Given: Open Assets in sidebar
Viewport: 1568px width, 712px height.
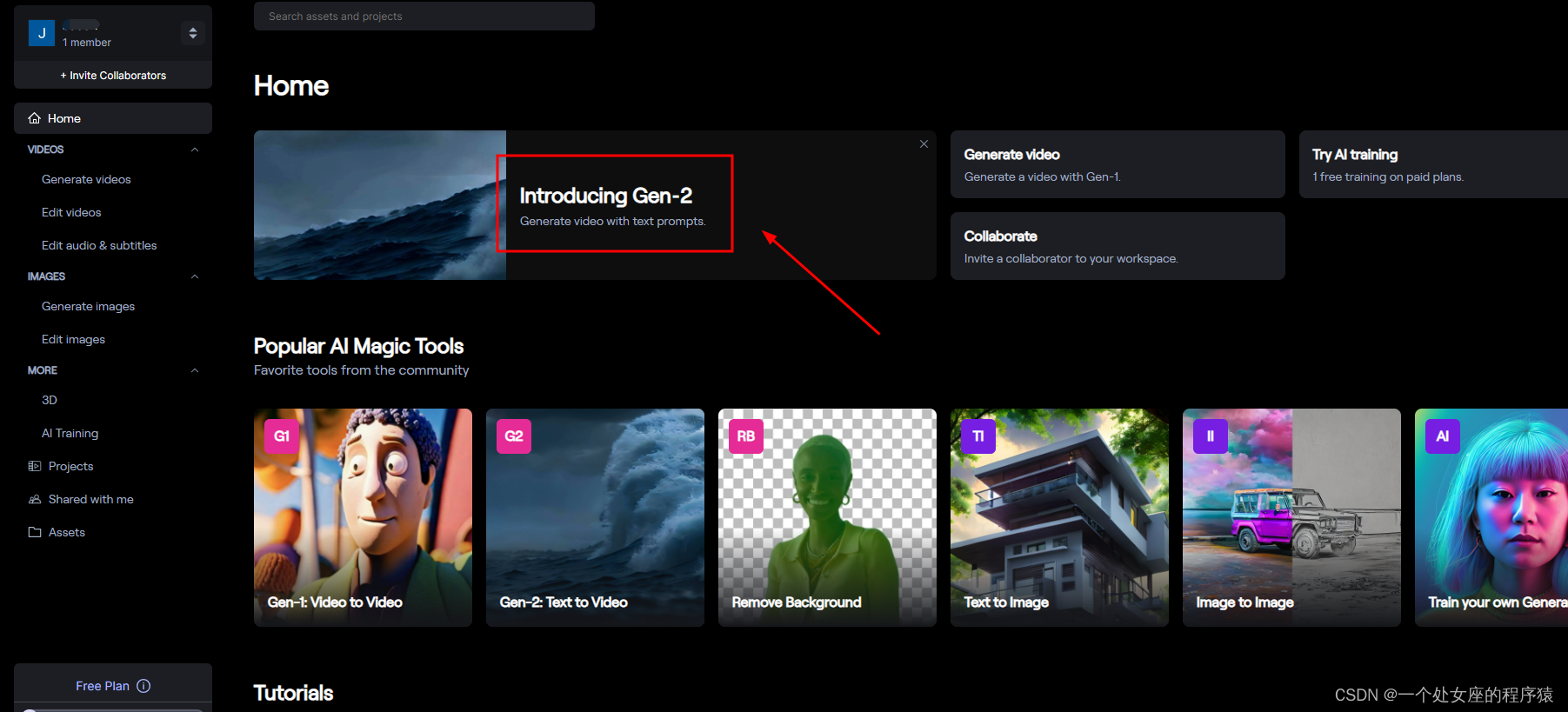Looking at the screenshot, I should (x=67, y=532).
